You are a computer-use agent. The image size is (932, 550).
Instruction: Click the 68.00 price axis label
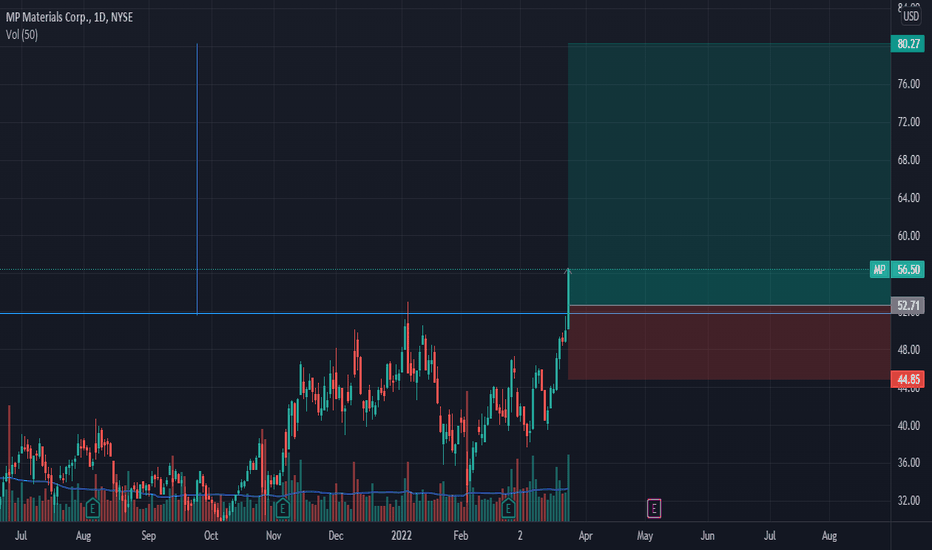(909, 160)
